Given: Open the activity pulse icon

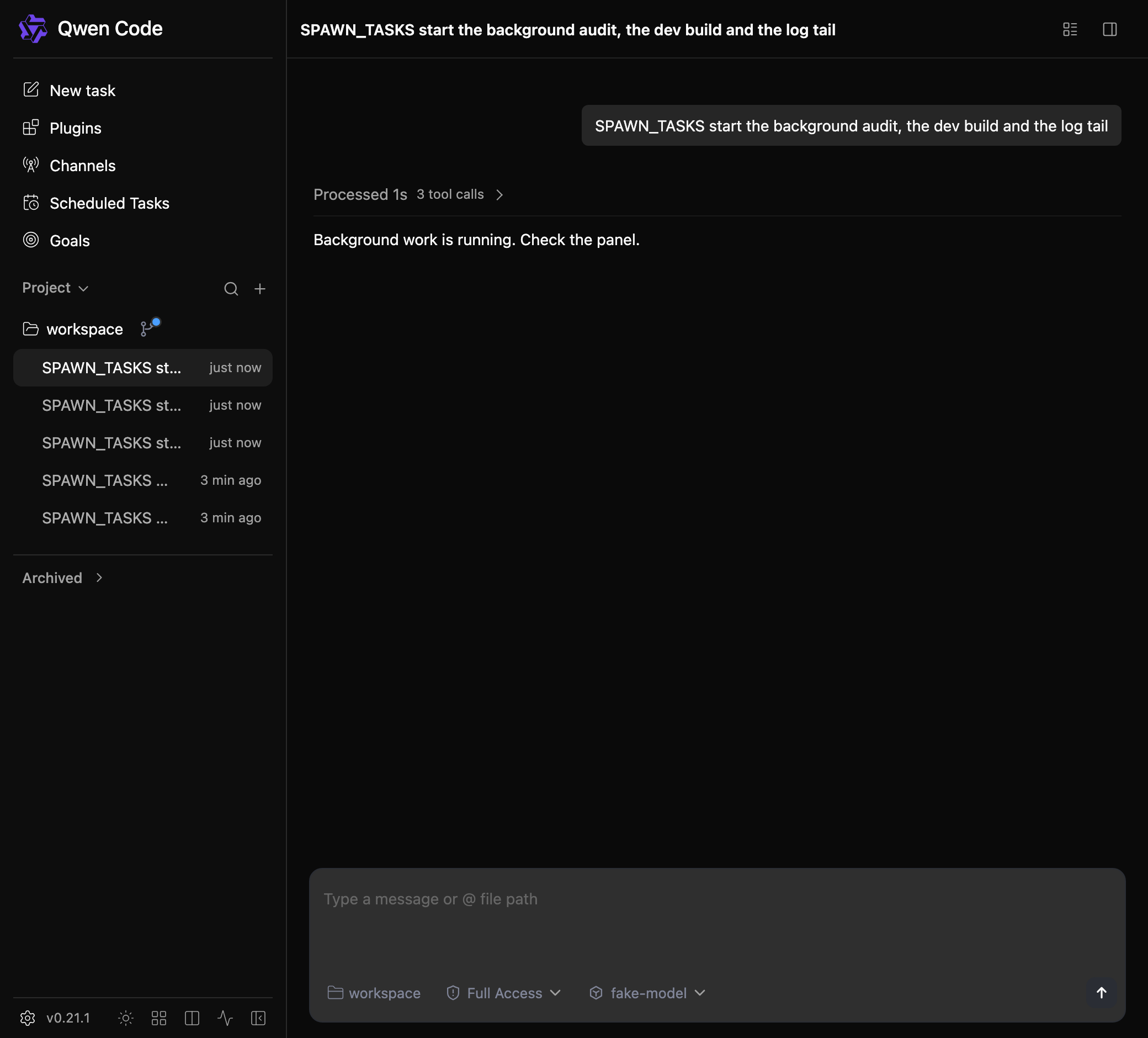Looking at the screenshot, I should pos(226,1018).
